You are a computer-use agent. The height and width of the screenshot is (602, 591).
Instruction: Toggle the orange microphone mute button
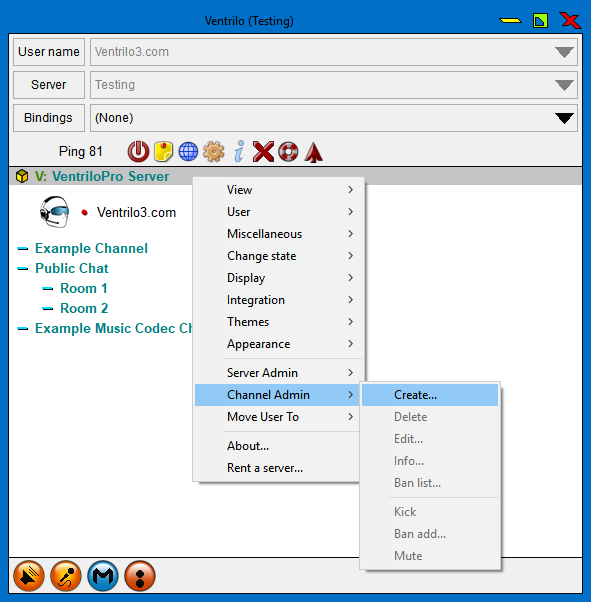pos(66,576)
